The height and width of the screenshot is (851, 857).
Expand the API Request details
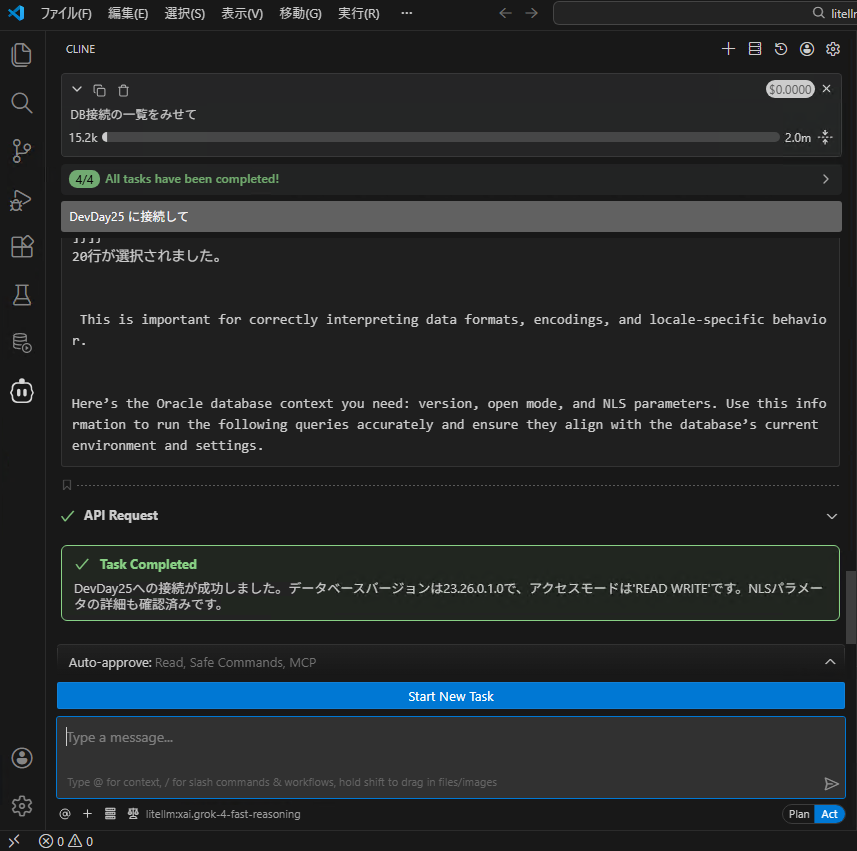point(831,516)
